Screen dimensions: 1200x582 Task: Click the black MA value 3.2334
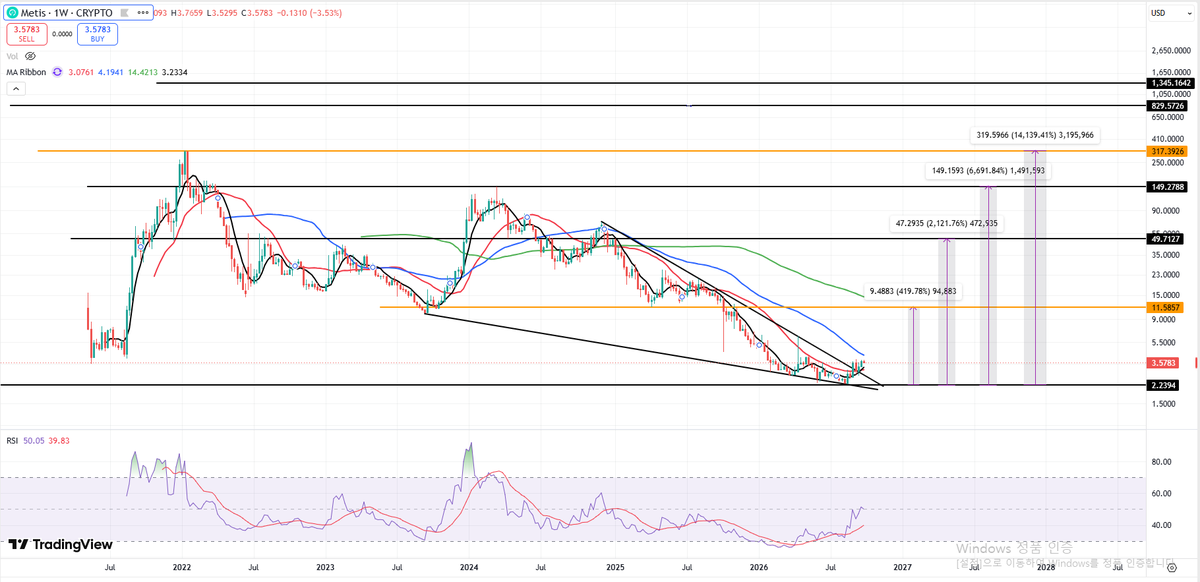175,72
